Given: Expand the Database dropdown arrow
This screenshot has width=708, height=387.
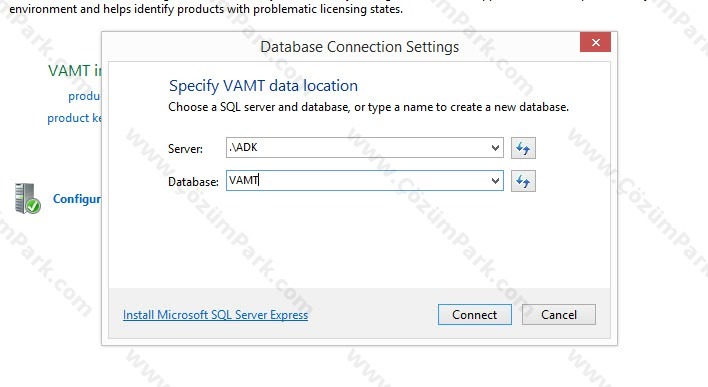Looking at the screenshot, I should (495, 181).
